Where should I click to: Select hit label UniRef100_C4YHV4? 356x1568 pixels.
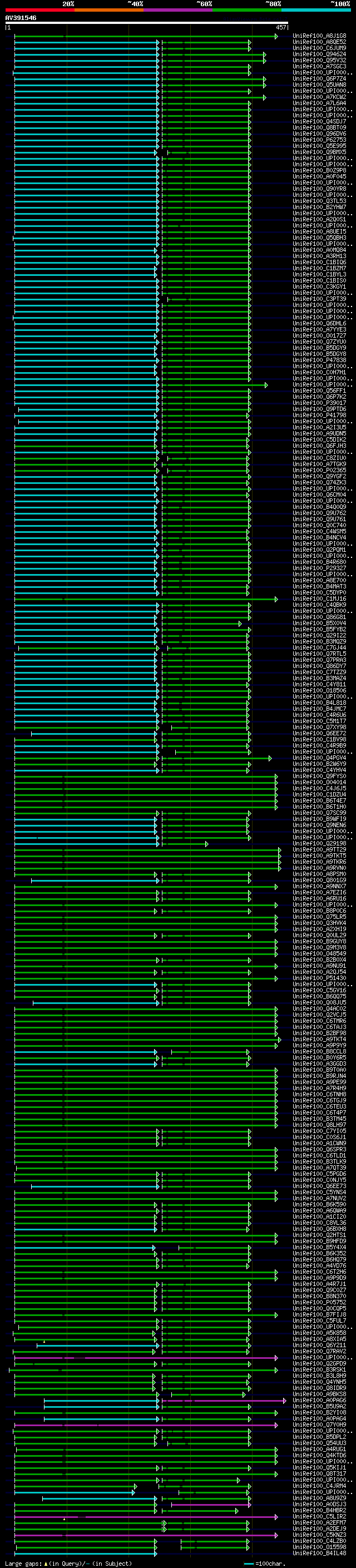point(319,770)
